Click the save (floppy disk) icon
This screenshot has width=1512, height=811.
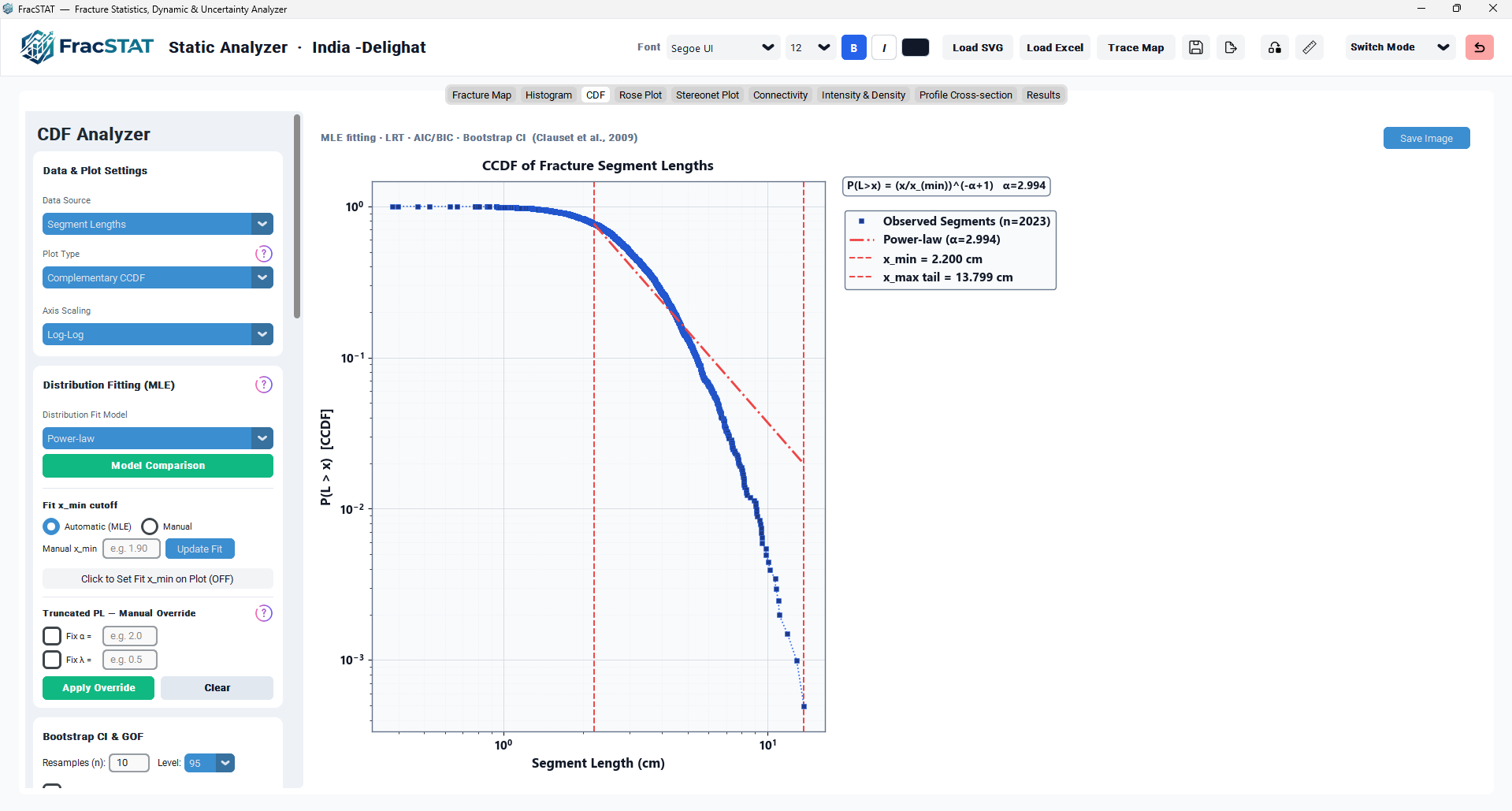[1195, 47]
